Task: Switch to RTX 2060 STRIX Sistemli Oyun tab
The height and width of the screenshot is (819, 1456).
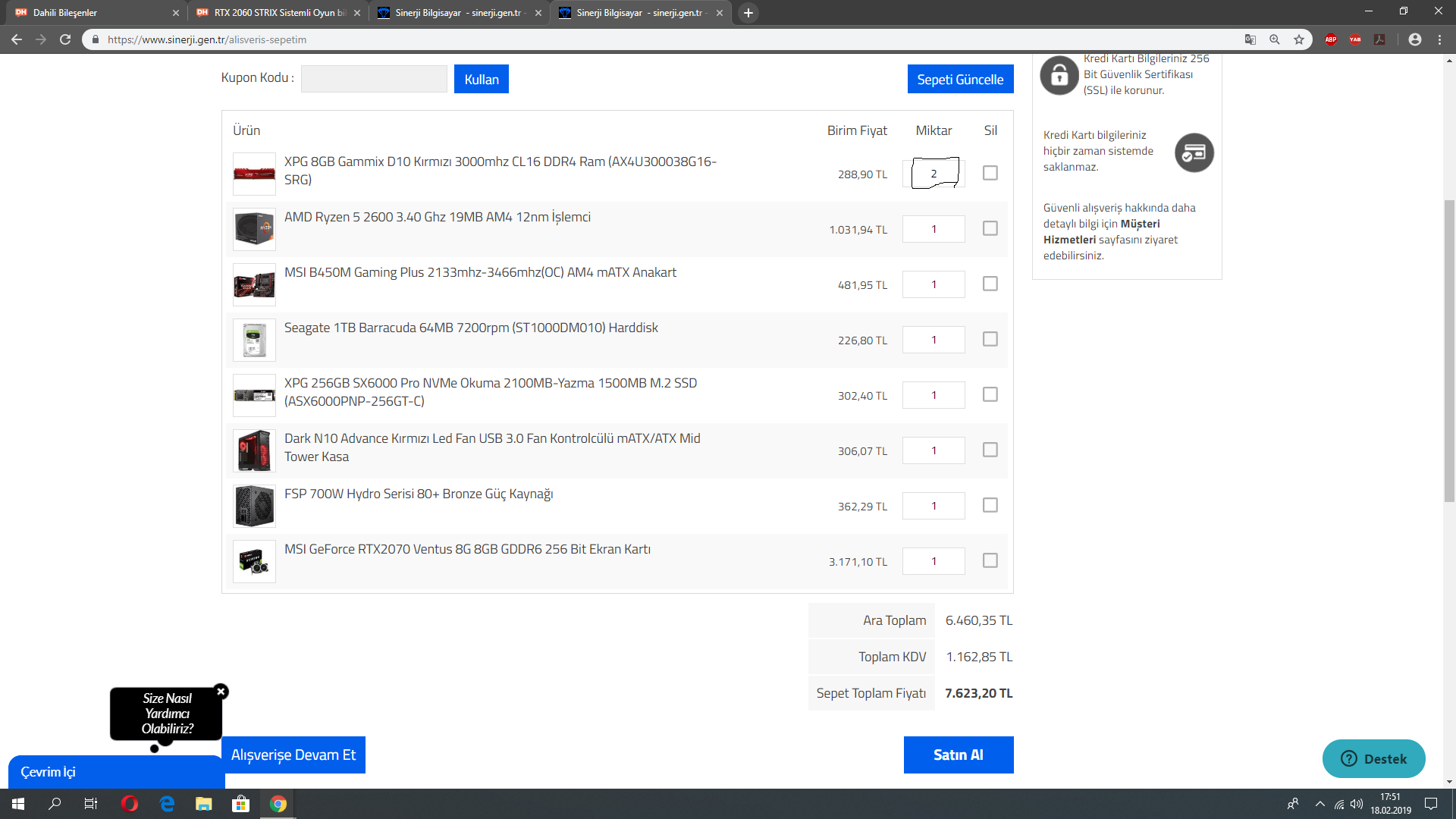Action: point(277,13)
